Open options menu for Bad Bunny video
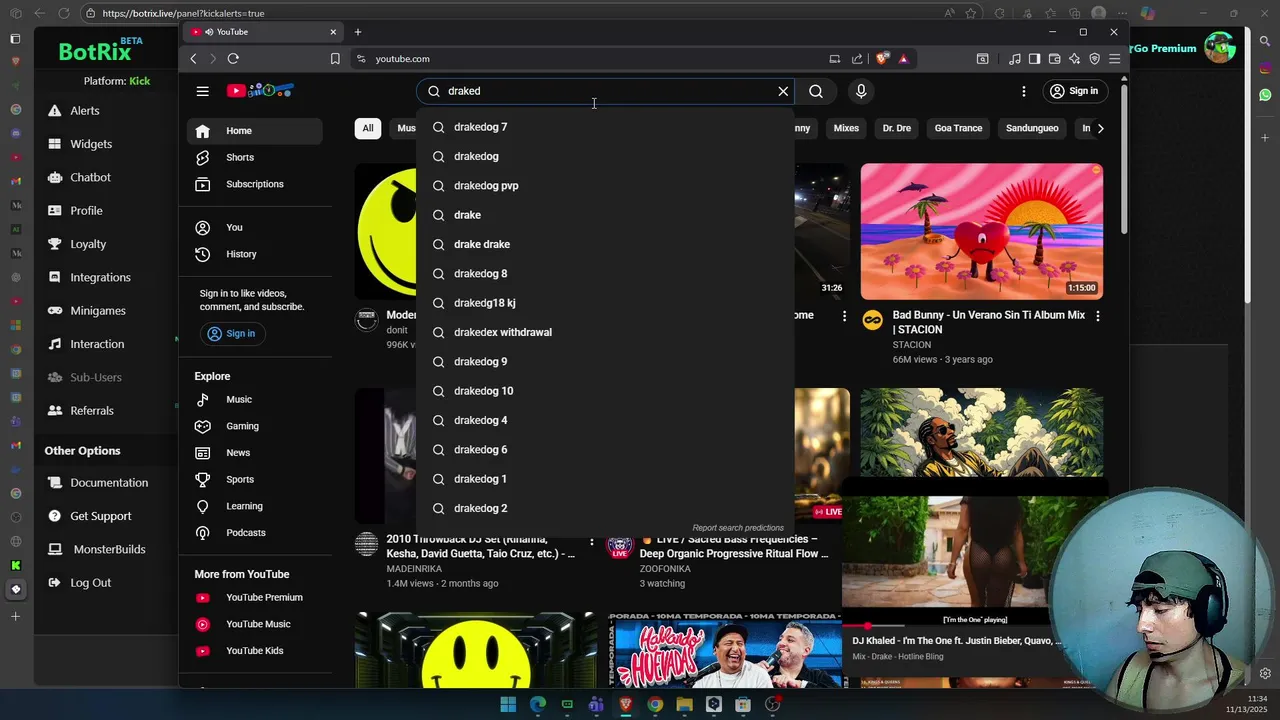 (1097, 316)
